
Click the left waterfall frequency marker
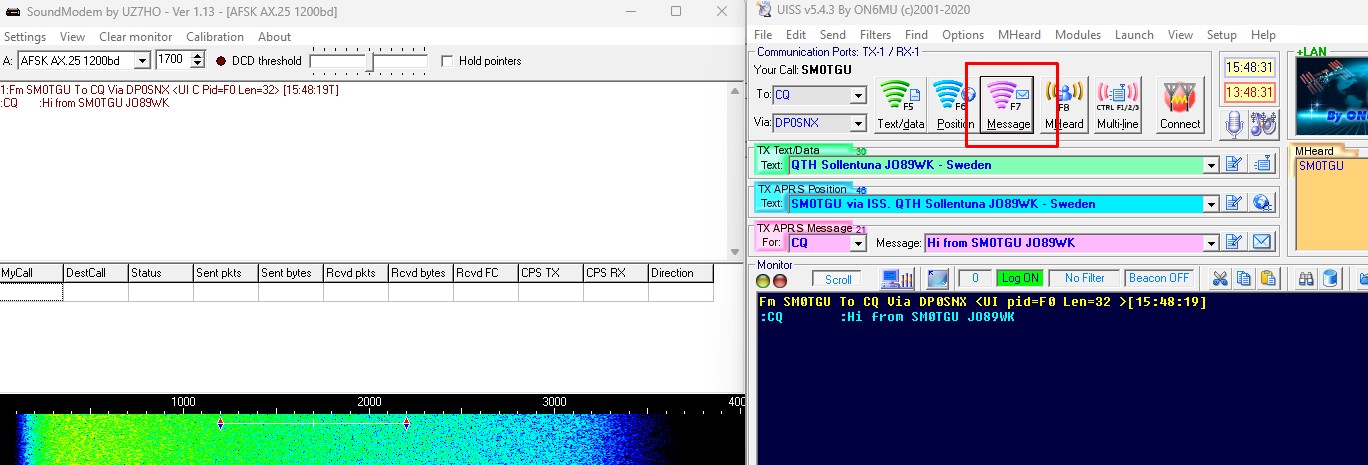221,424
